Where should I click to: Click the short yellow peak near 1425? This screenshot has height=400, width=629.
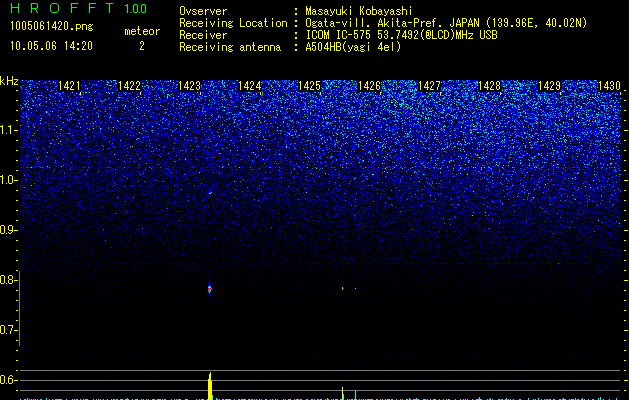click(x=342, y=393)
